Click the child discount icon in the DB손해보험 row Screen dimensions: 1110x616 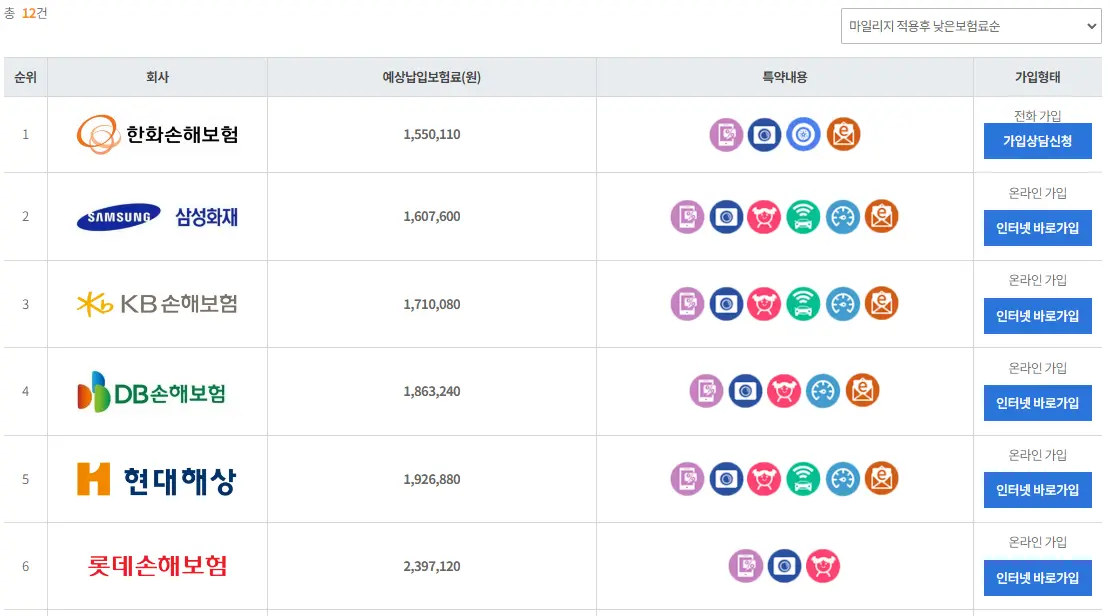pyautogui.click(x=784, y=391)
